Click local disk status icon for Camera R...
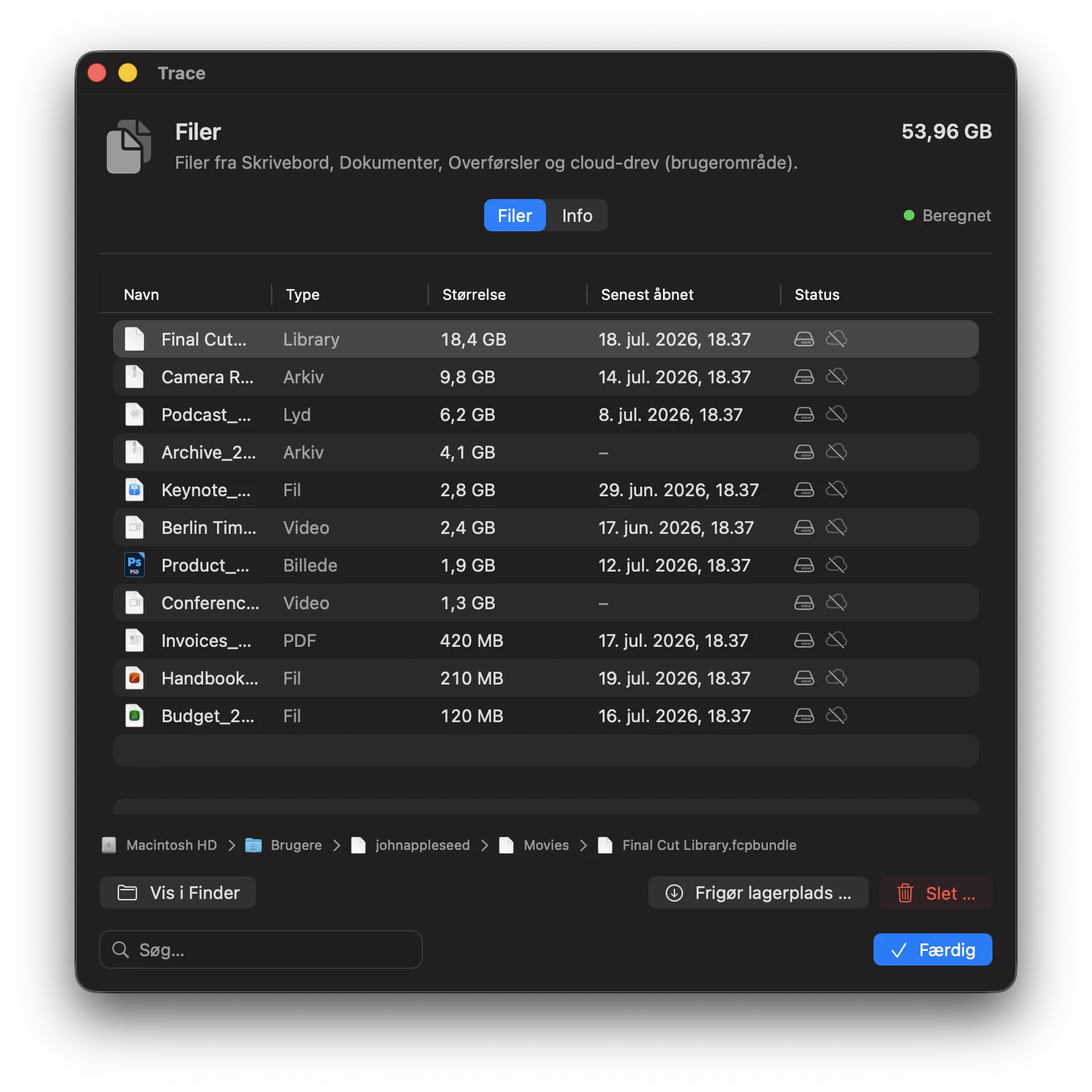This screenshot has width=1092, height=1092. coord(804,377)
